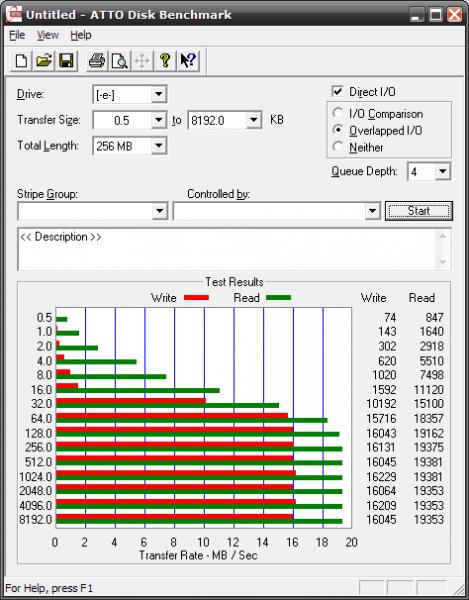
Task: Expand the Transfer Size start dropdown 0.5
Action: tap(158, 121)
